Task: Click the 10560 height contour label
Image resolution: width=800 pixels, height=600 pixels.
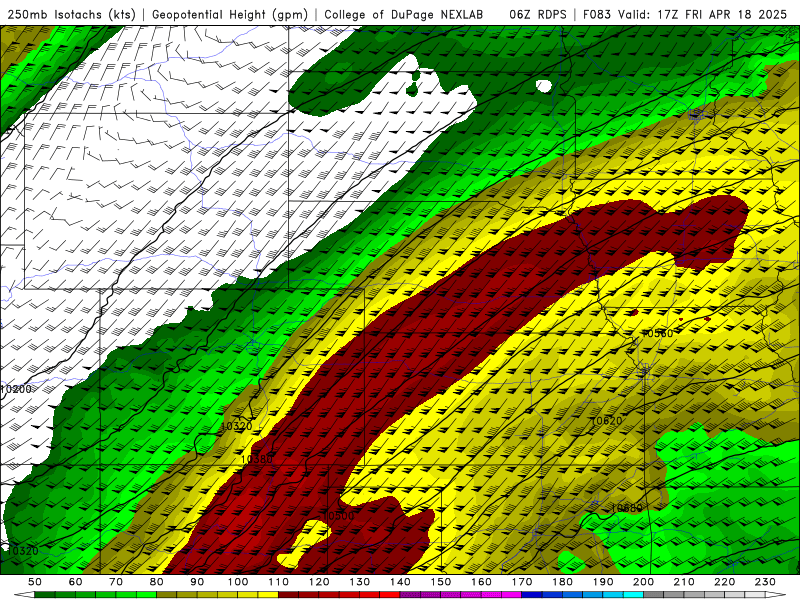Action: (x=658, y=334)
